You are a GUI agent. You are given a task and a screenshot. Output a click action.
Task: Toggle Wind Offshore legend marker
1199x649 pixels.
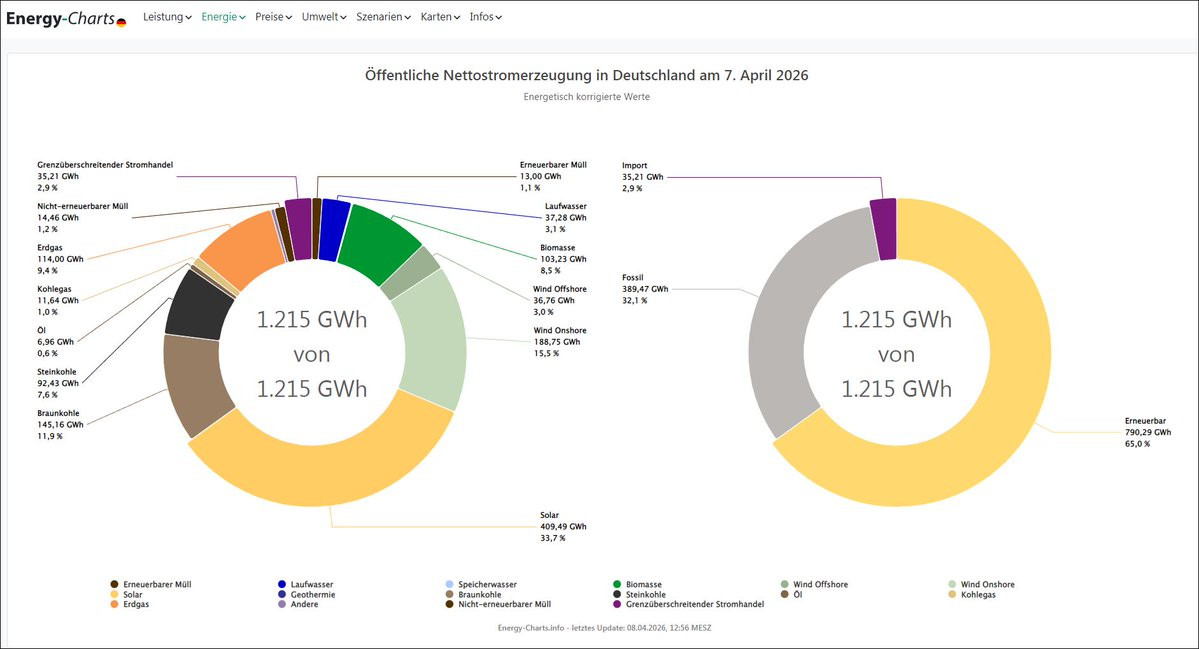785,584
